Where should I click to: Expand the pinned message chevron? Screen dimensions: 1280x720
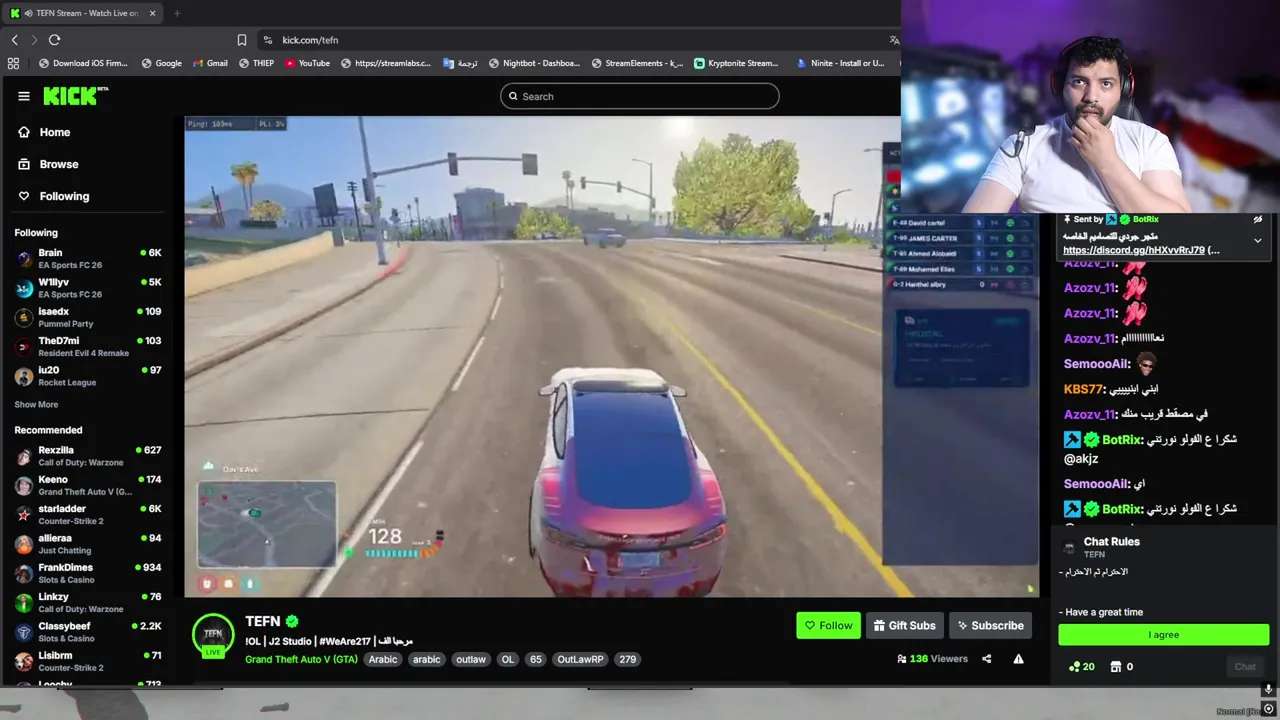coord(1258,240)
